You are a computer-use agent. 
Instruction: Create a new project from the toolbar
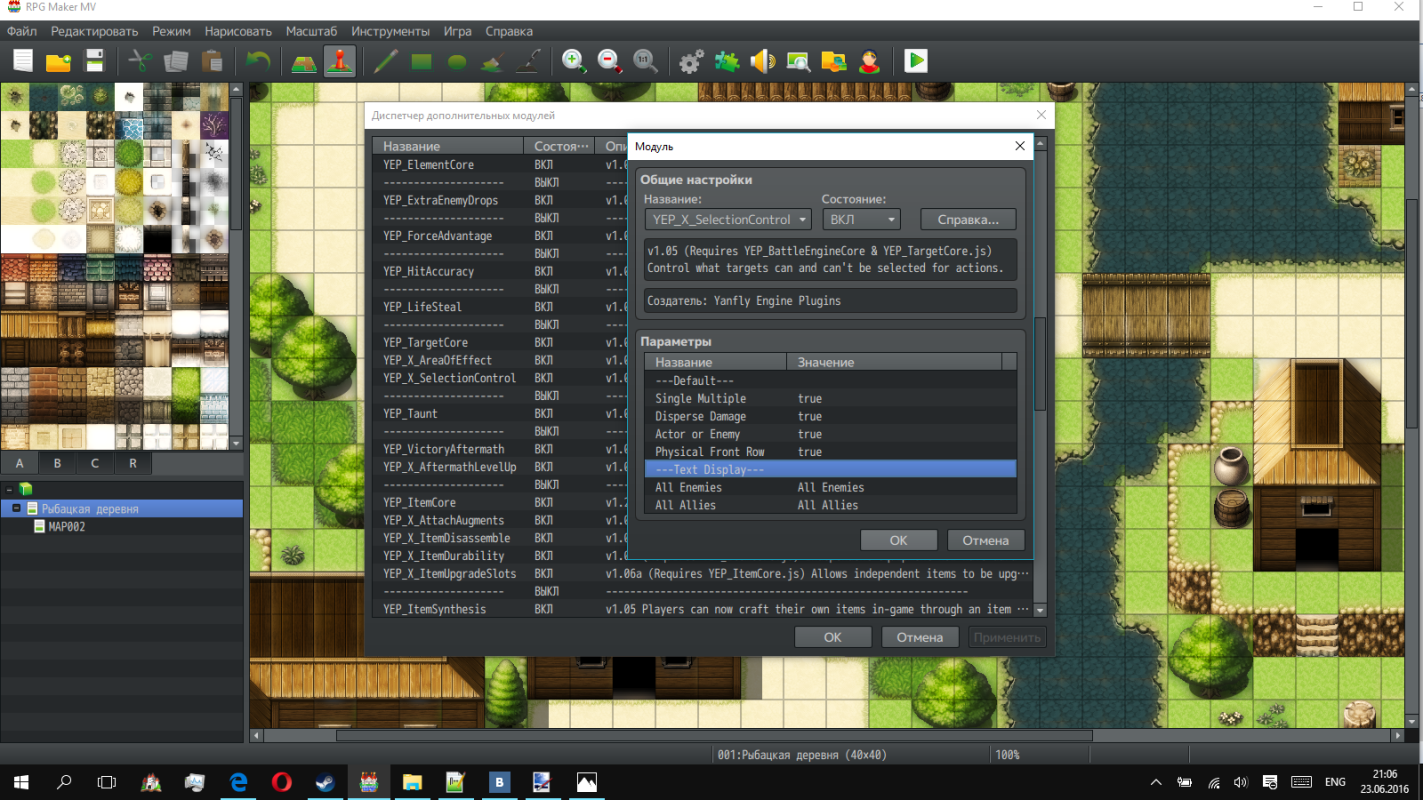[22, 61]
